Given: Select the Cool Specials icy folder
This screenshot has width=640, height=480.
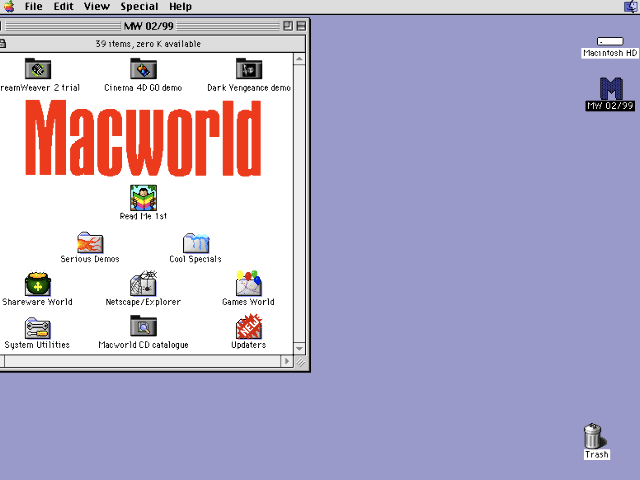Looking at the screenshot, I should tap(196, 242).
